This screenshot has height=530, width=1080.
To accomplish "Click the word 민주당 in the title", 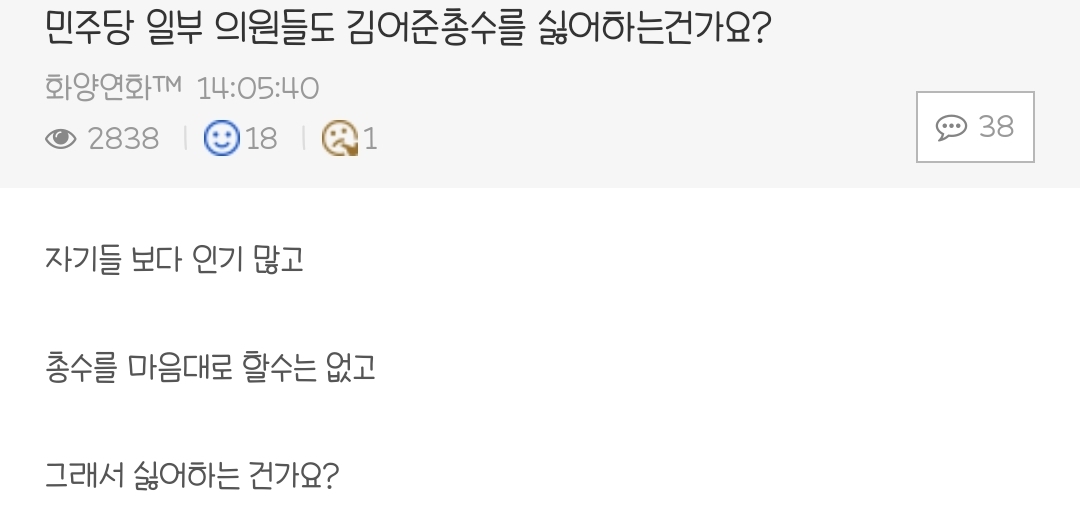I will click(89, 29).
